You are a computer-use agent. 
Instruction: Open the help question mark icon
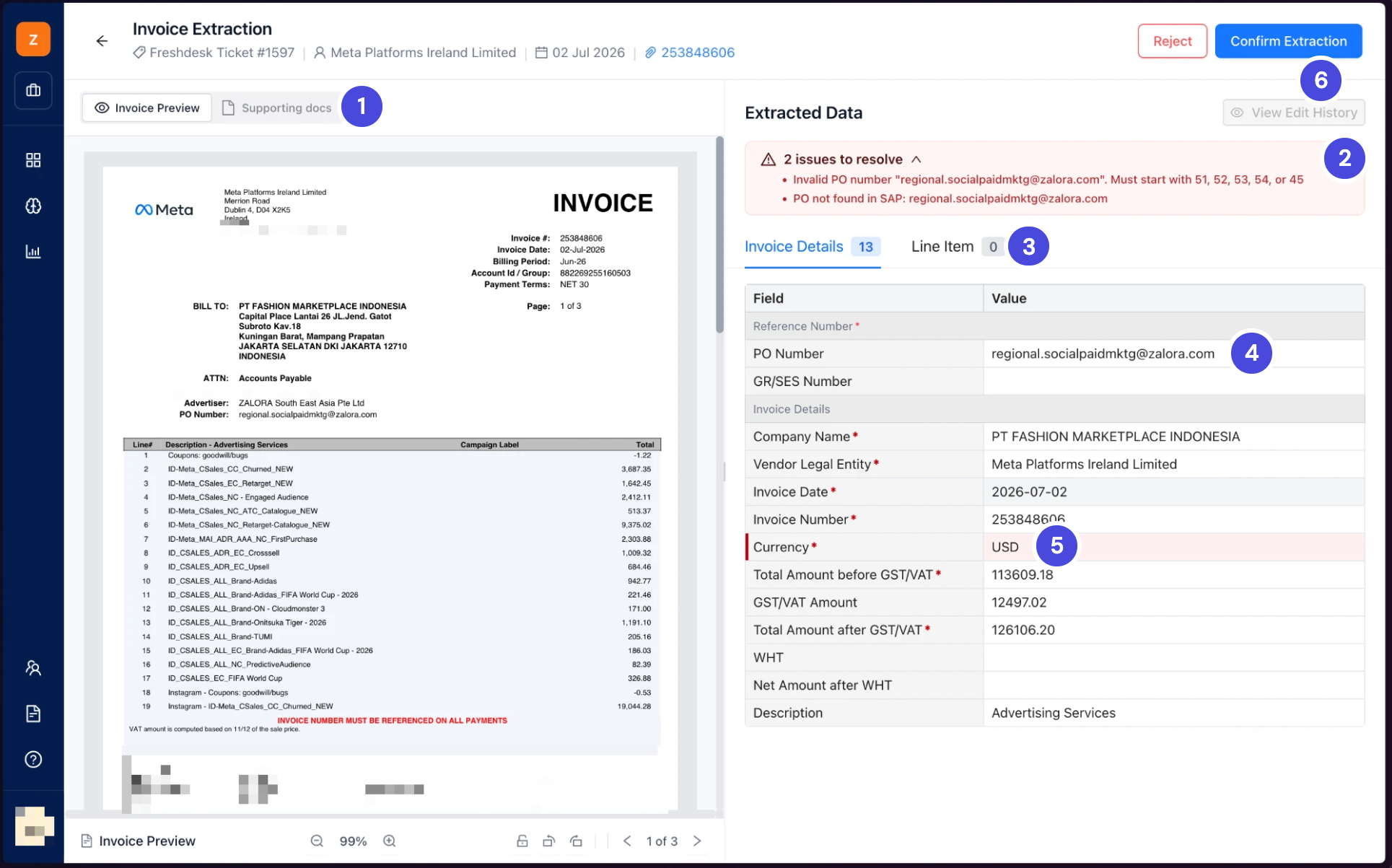pyautogui.click(x=33, y=759)
